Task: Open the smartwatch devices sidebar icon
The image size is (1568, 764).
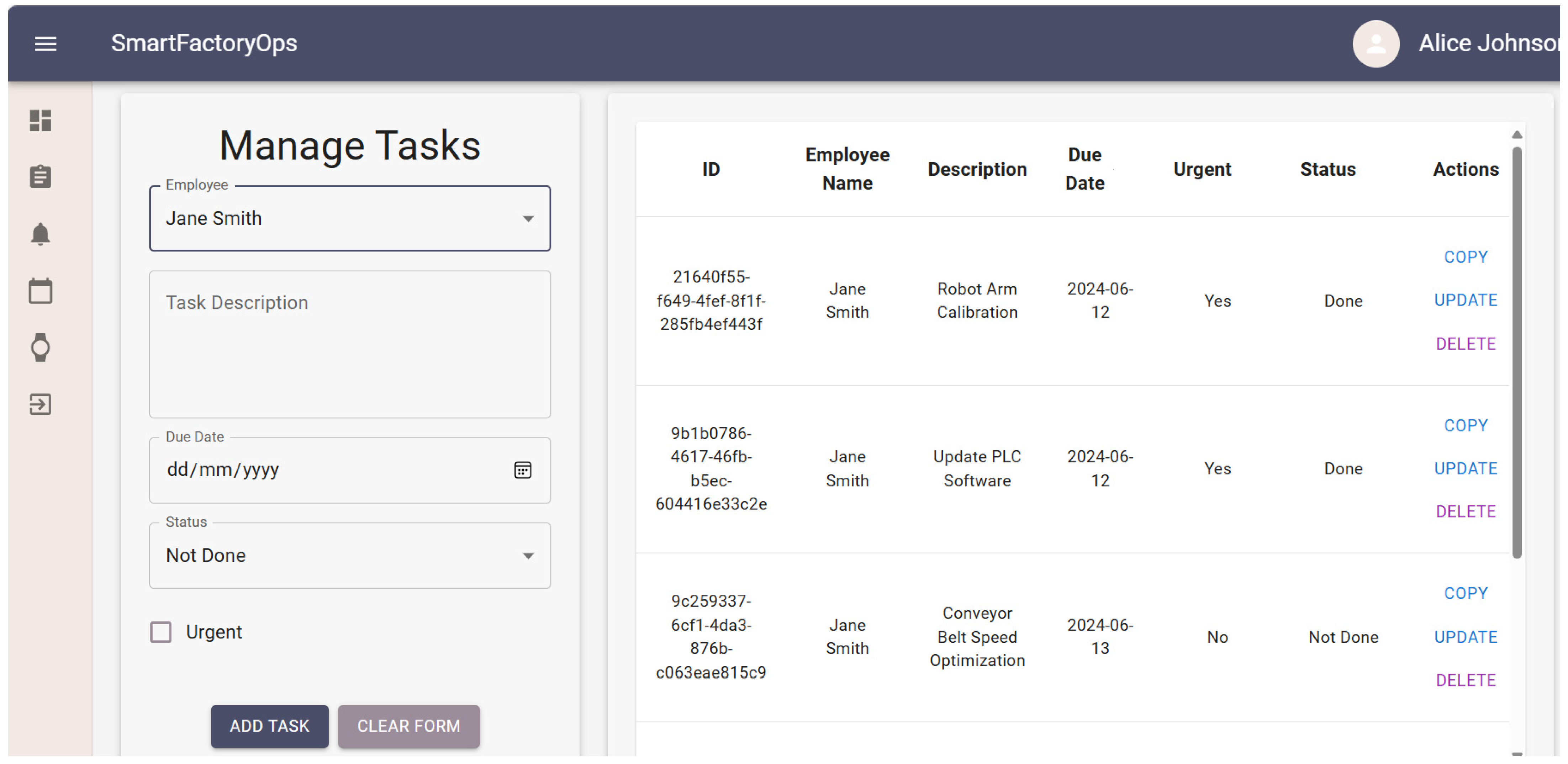Action: point(41,347)
